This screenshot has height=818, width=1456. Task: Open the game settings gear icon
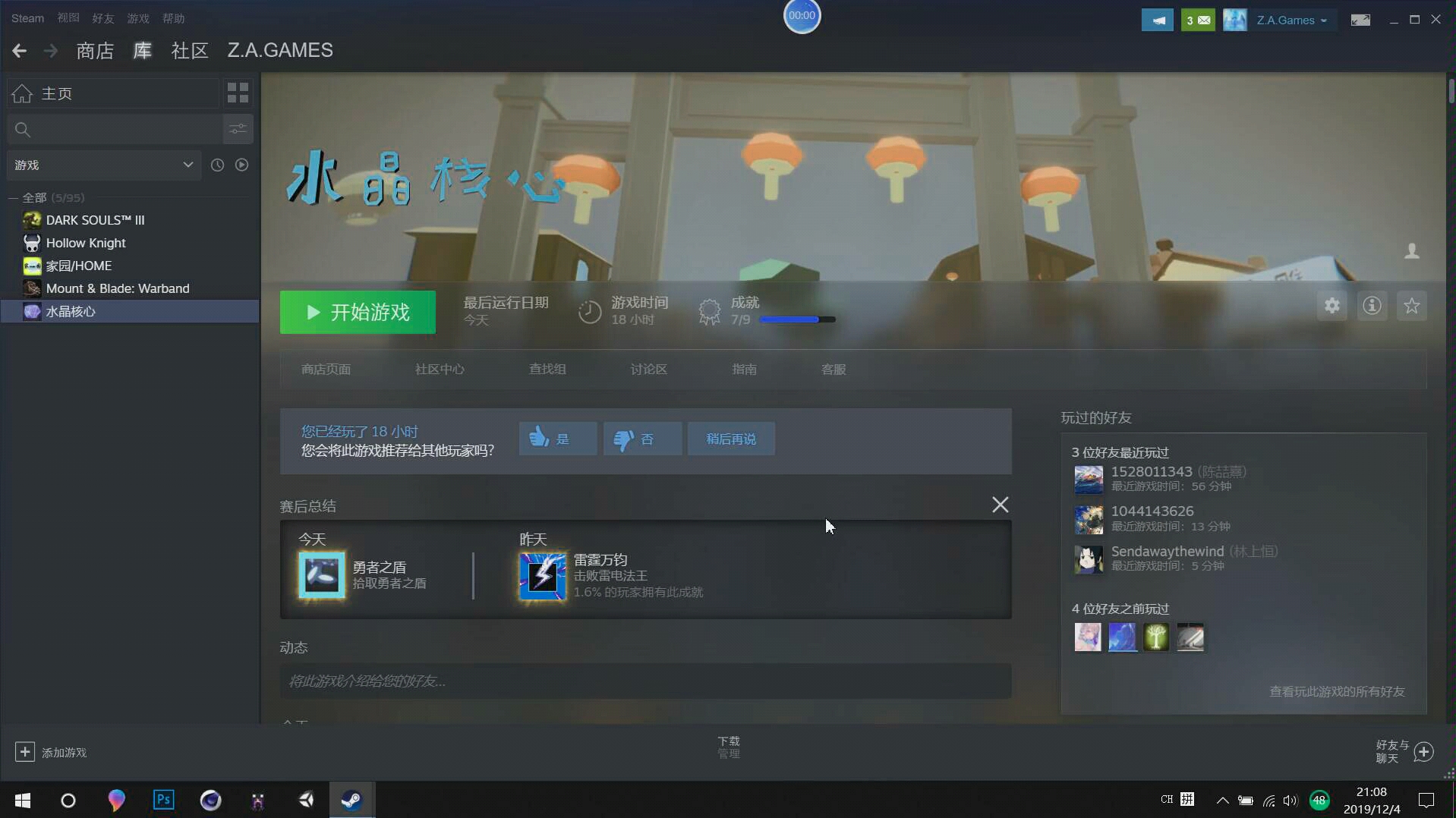click(1332, 305)
